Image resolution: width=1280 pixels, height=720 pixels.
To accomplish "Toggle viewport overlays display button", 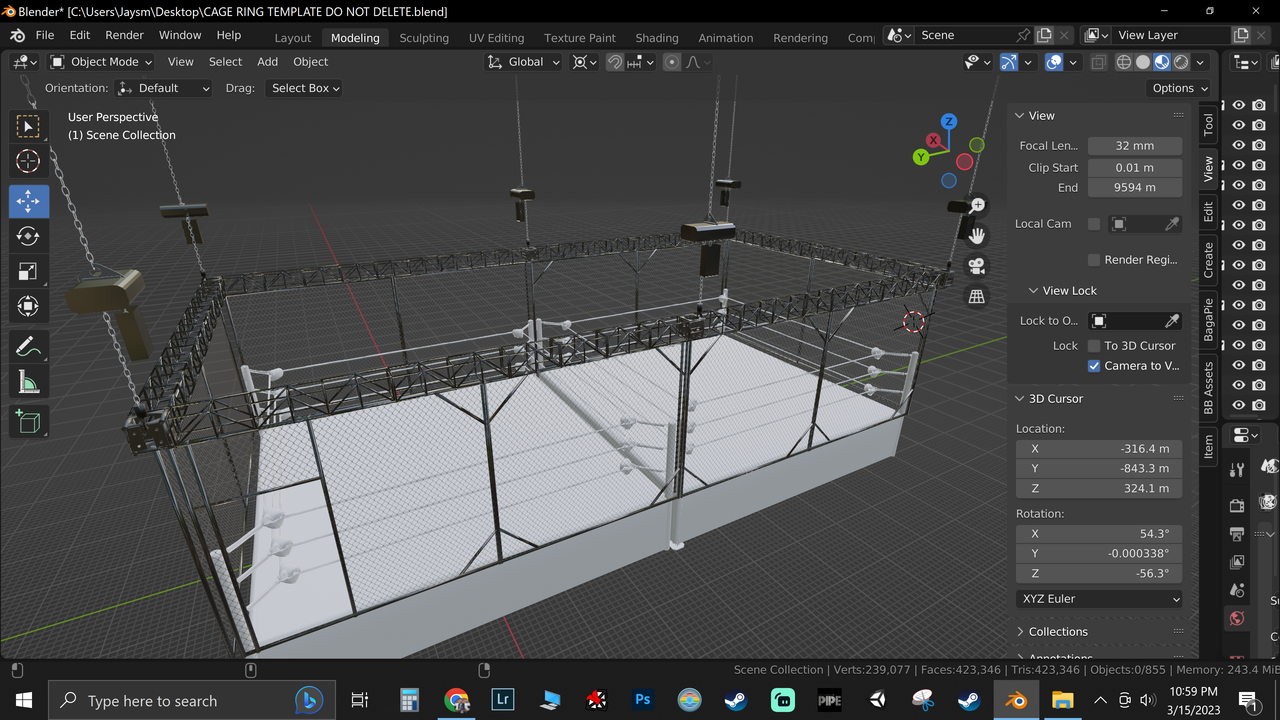I will (1054, 62).
